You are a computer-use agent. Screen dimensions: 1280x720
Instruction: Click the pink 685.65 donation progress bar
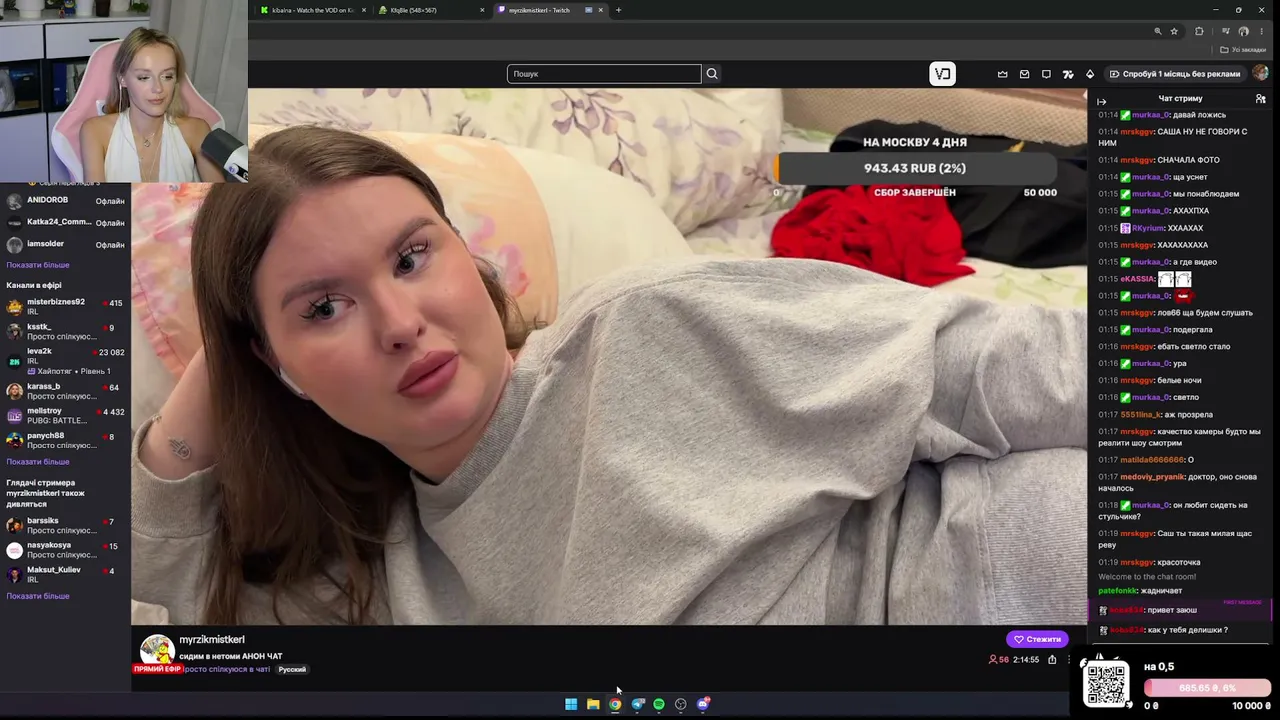point(1207,688)
